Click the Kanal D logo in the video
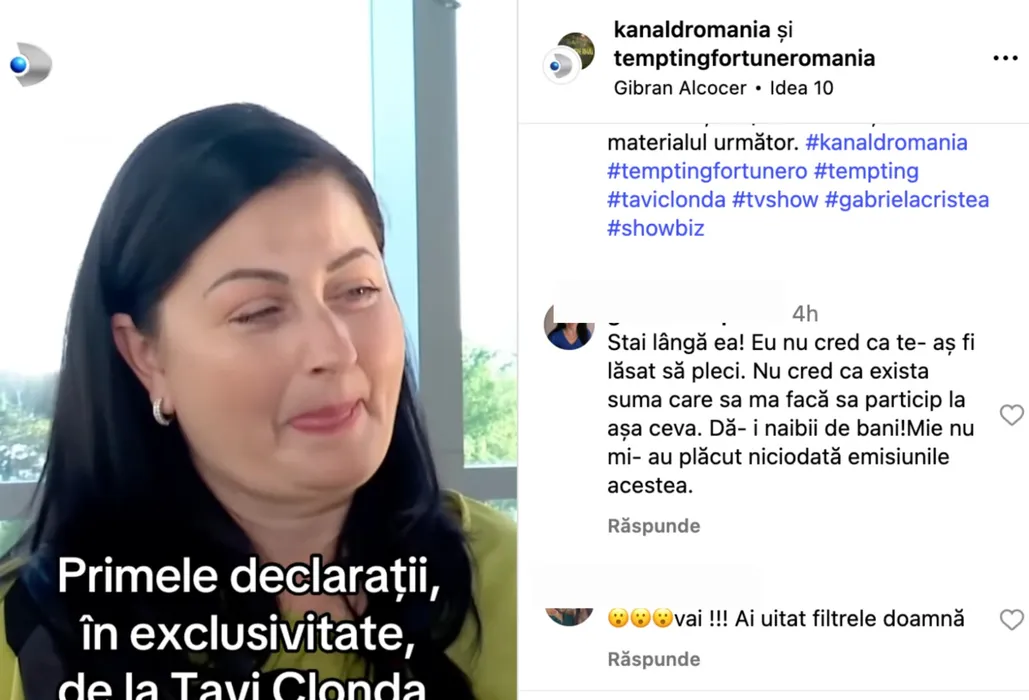 (31, 64)
